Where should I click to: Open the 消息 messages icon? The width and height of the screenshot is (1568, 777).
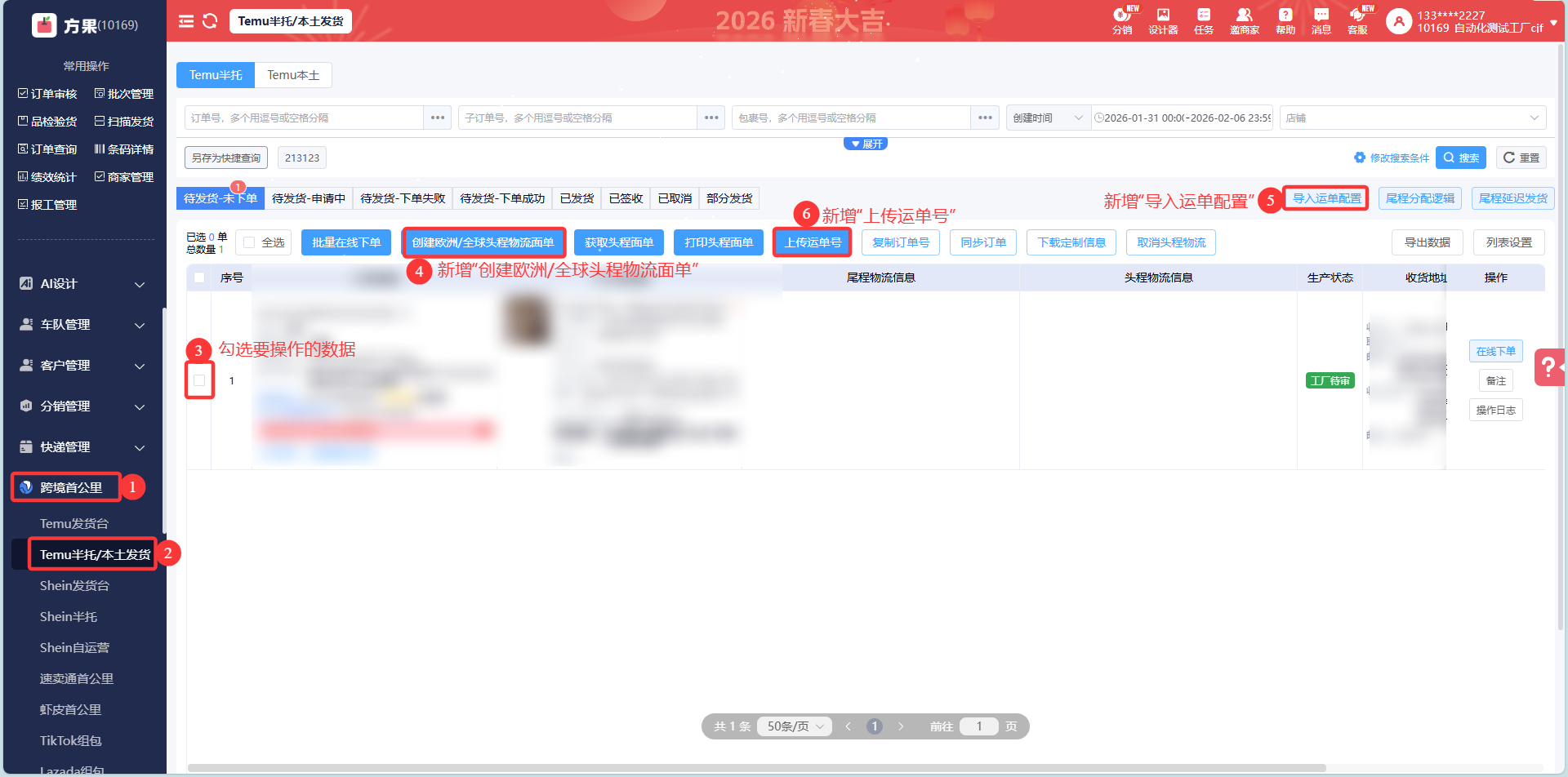click(1321, 20)
